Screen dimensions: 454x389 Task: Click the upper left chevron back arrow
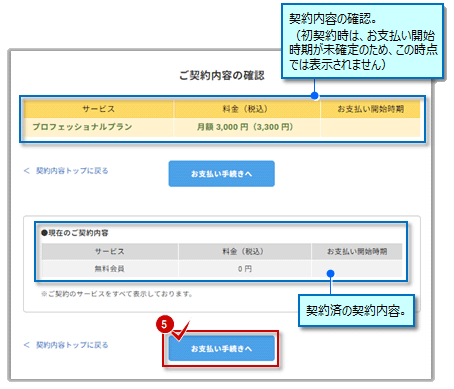(27, 171)
